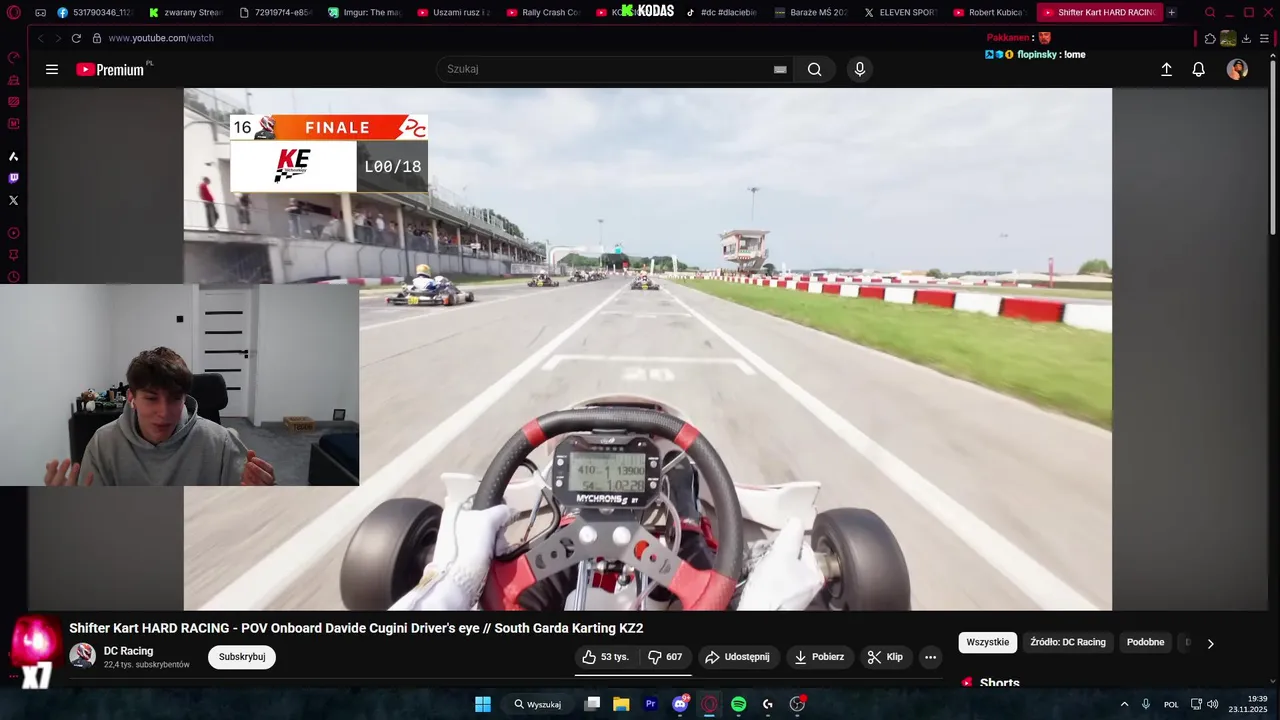1280x720 pixels.
Task: Open a new browser tab
Action: [1172, 13]
